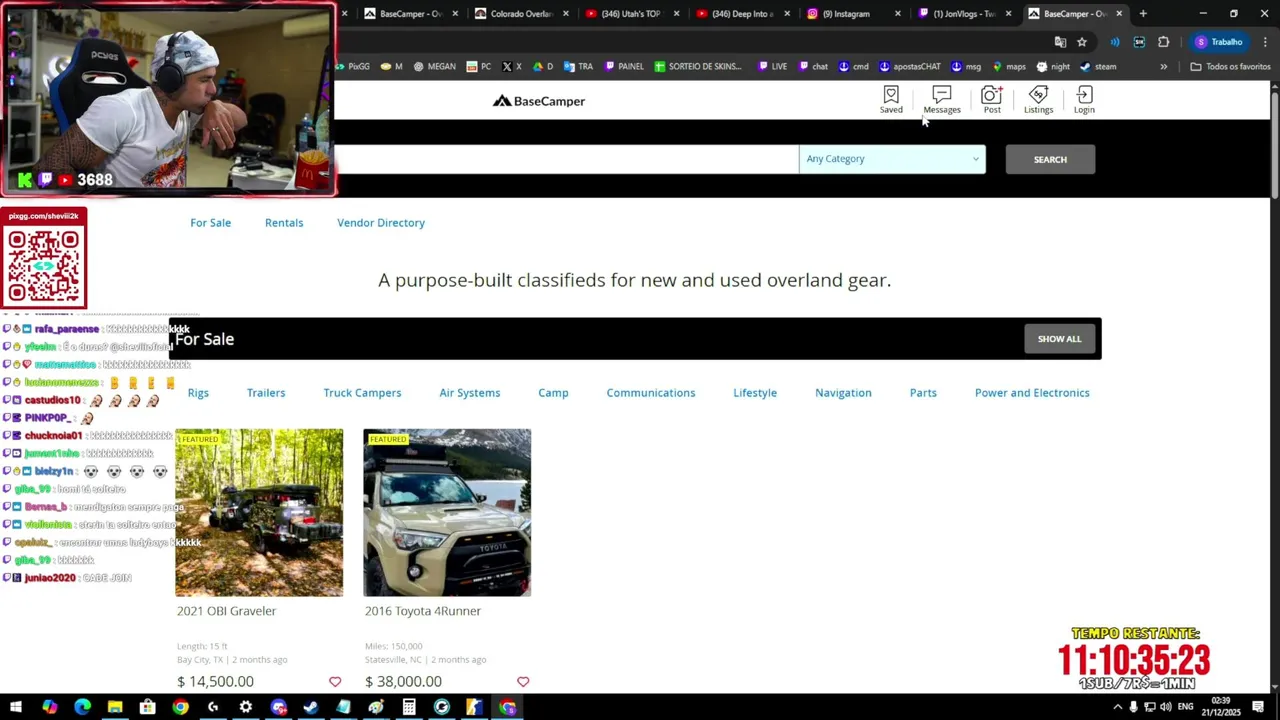Open the Messages icon
The image size is (1280, 720).
pos(942,99)
